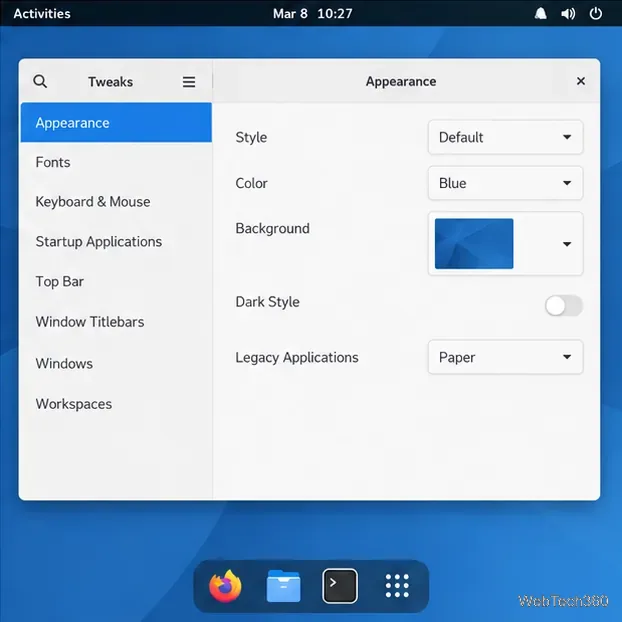The height and width of the screenshot is (622, 622).
Task: Open the clock showing Mar 8 10:27
Action: pyautogui.click(x=313, y=13)
